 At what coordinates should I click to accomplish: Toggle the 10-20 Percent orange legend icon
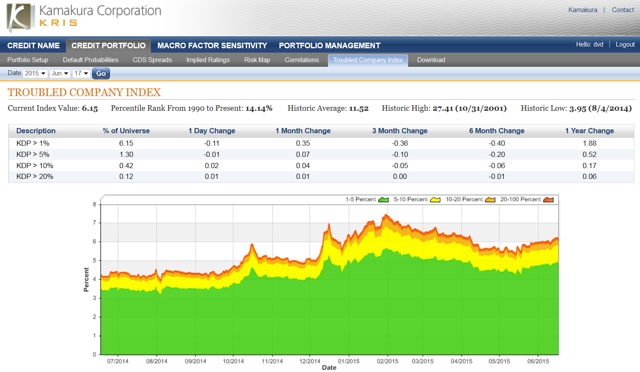[490, 200]
